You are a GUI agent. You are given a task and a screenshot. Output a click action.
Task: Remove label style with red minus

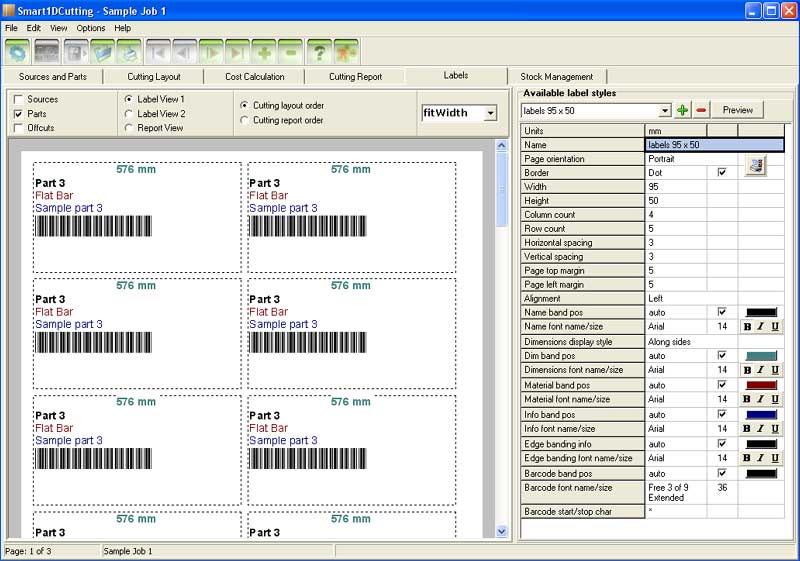click(x=701, y=110)
